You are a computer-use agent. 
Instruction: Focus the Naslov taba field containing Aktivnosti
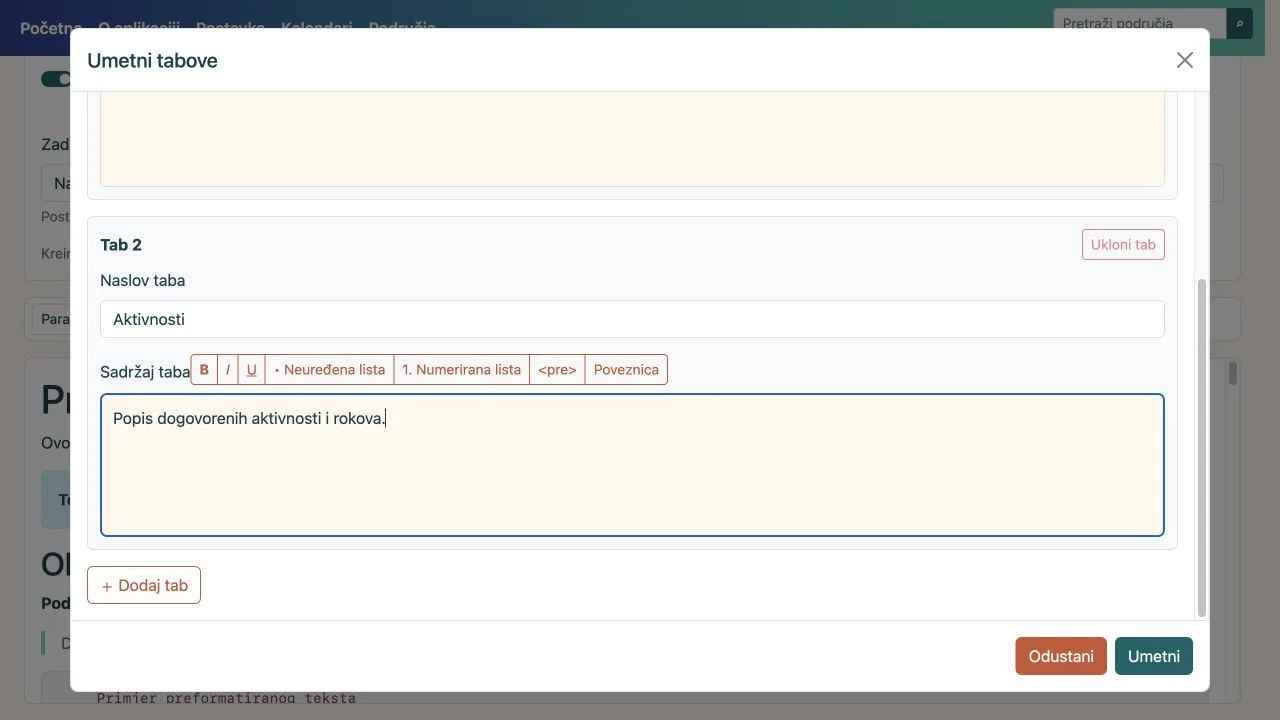coord(632,319)
